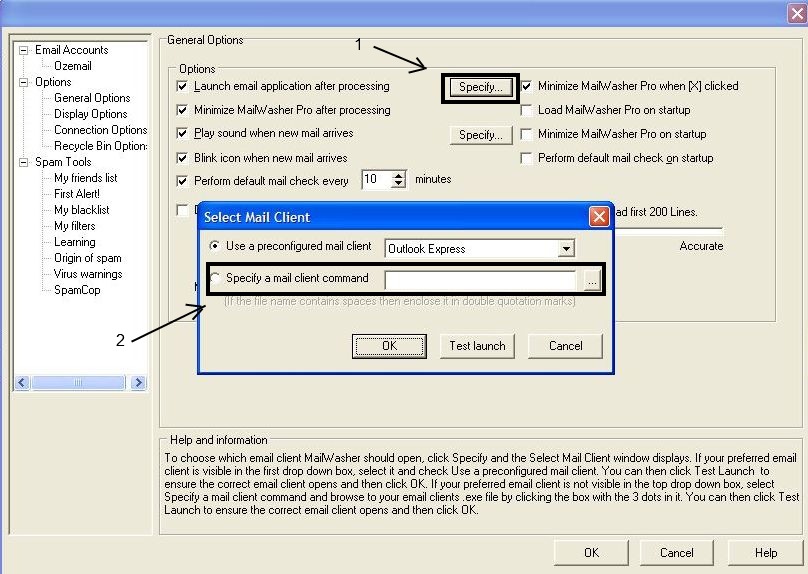Screen dimensions: 808x574
Task: Open My filters
Action: click(x=74, y=226)
